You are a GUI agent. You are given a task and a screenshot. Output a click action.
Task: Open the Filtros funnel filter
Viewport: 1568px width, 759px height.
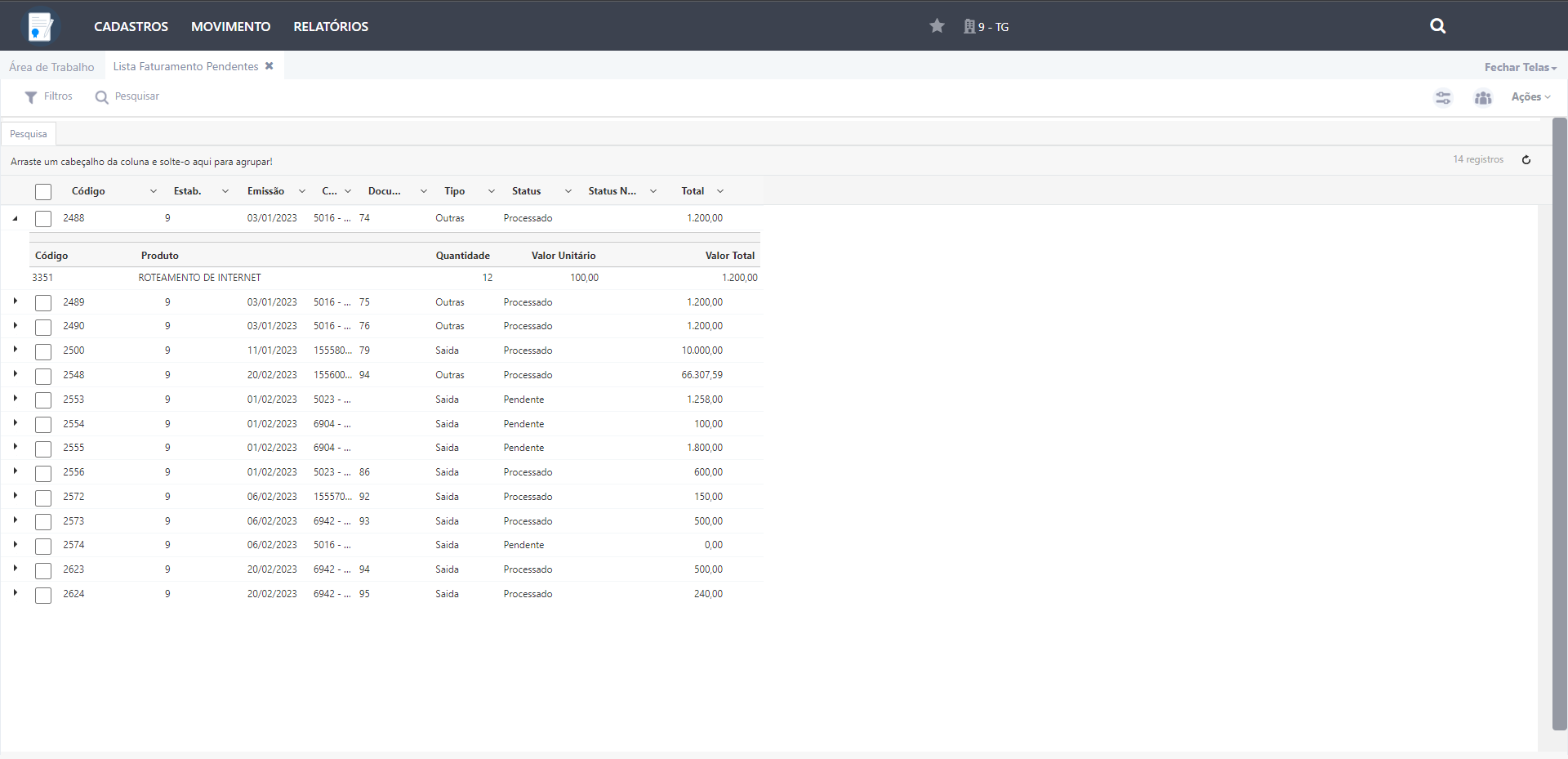click(x=49, y=96)
